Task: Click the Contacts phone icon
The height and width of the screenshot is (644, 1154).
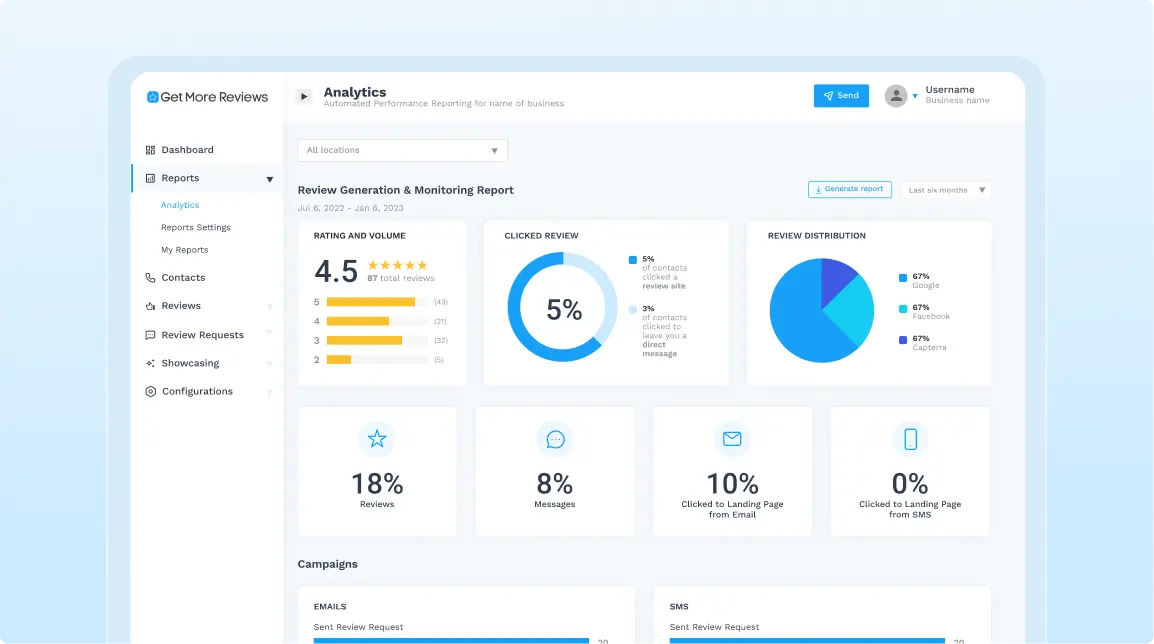Action: (150, 277)
